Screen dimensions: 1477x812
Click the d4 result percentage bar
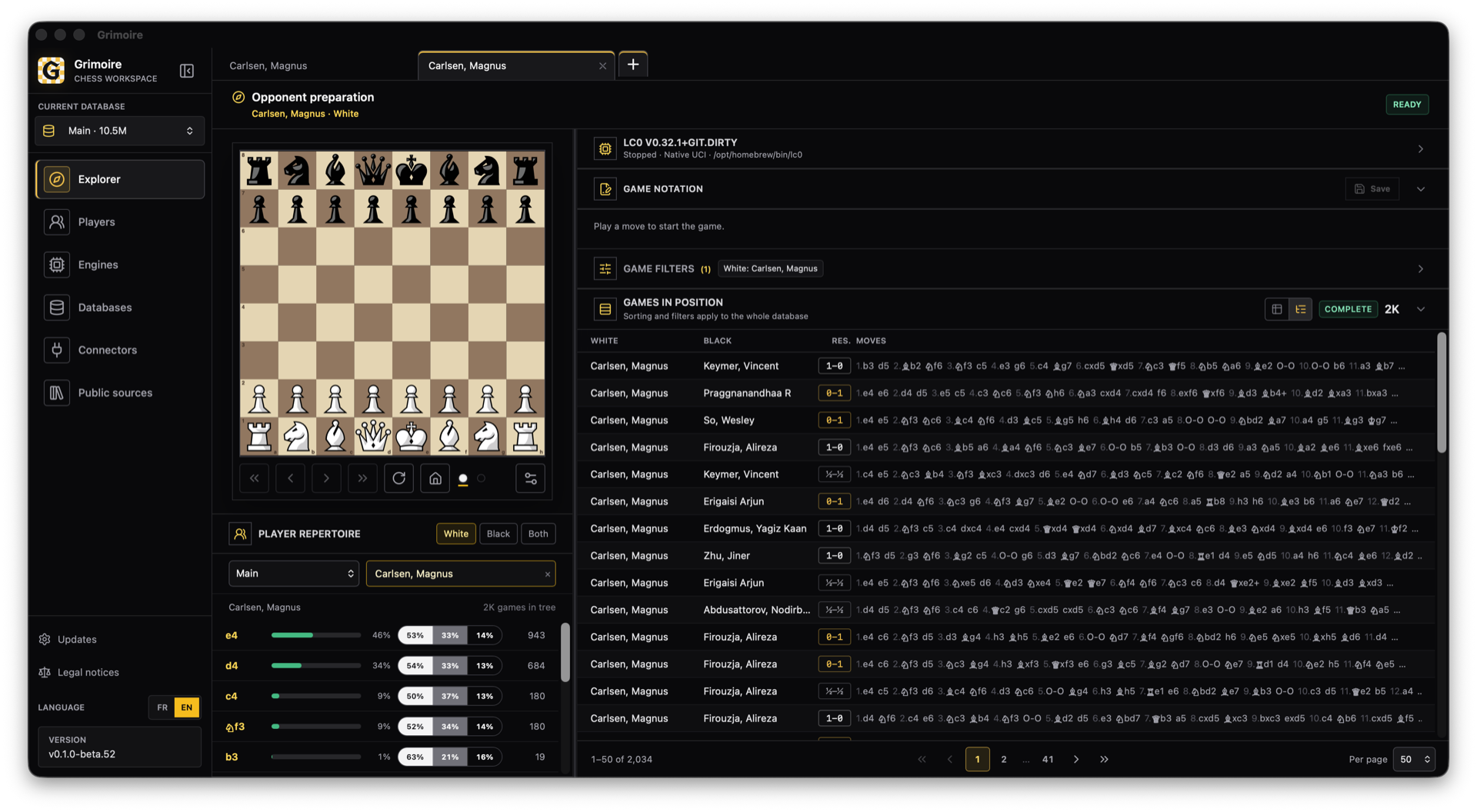coord(450,666)
